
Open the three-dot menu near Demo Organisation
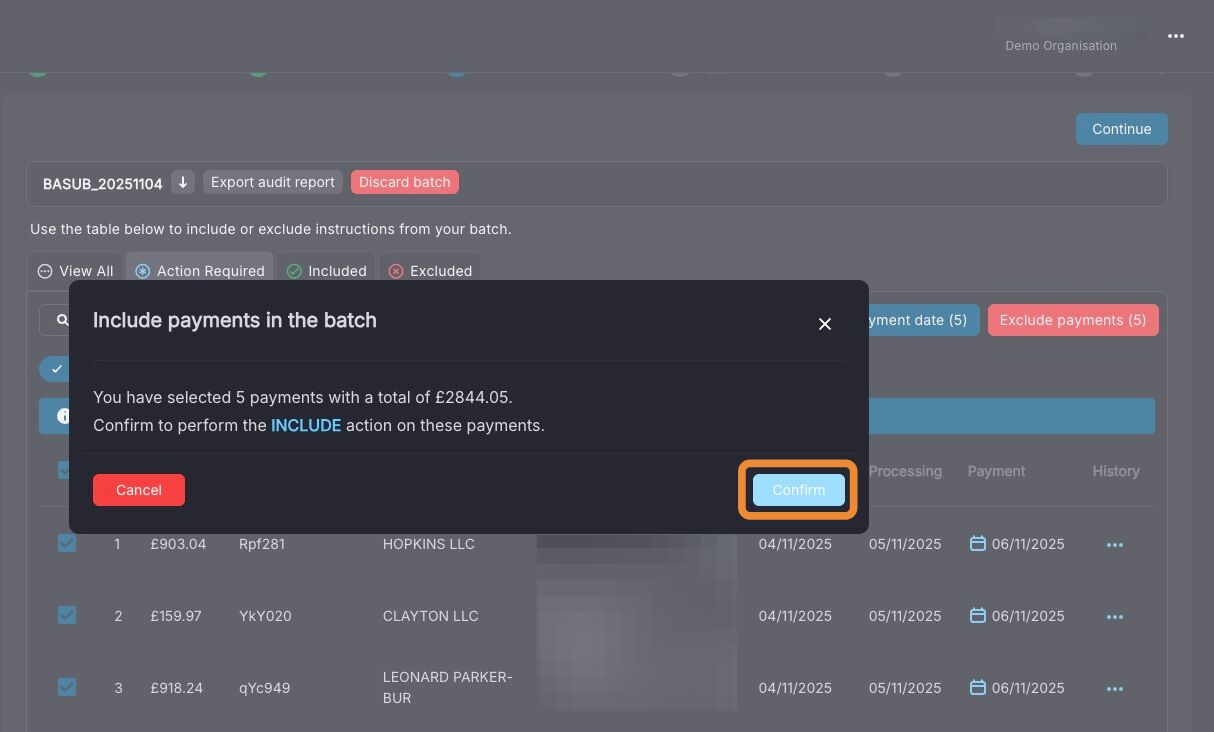[x=1176, y=36]
